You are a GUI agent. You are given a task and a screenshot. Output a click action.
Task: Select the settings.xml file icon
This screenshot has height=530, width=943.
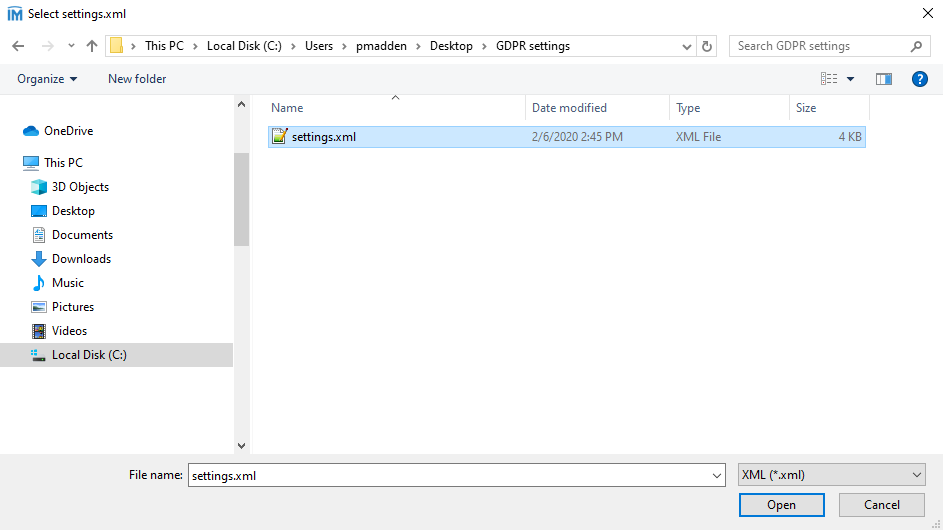[280, 137]
